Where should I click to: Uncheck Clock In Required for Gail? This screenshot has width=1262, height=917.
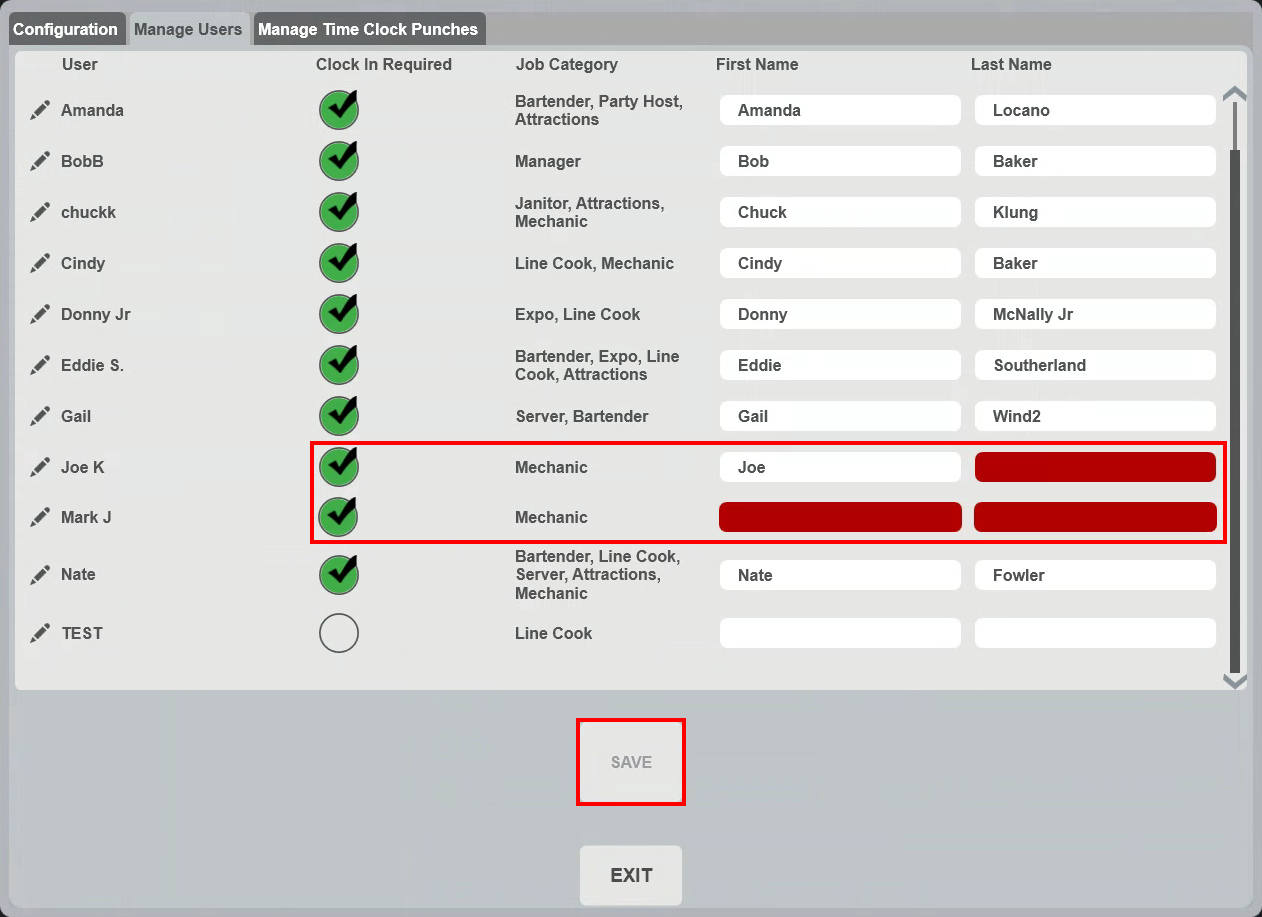click(339, 415)
